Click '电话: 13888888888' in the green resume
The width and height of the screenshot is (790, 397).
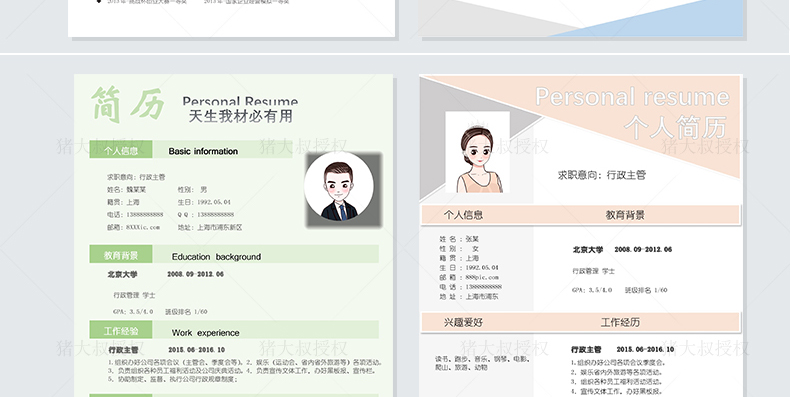point(135,215)
